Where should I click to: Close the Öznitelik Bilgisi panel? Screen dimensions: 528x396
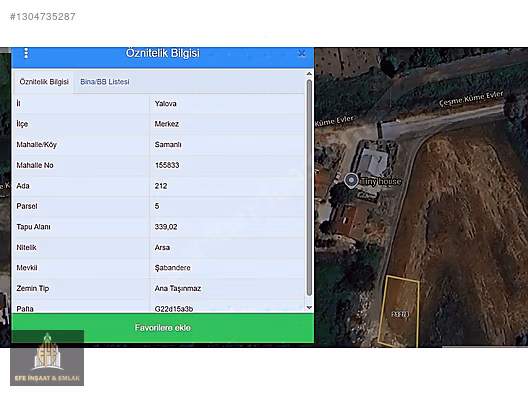click(x=302, y=54)
